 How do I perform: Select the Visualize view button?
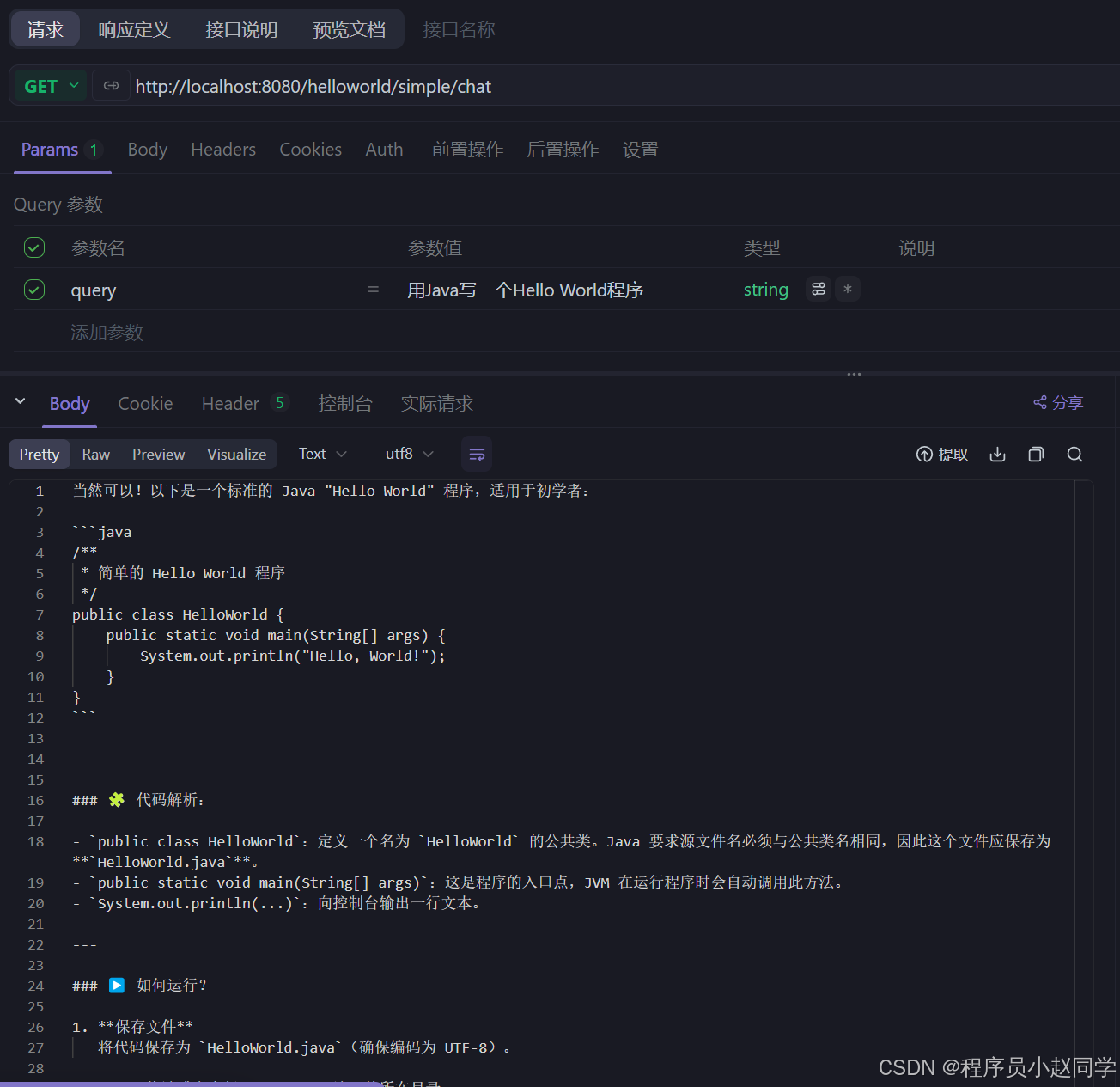[236, 454]
